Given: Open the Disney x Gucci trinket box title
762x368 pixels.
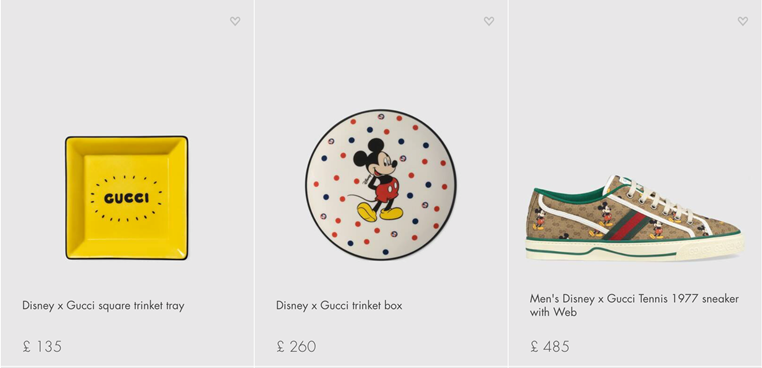Looking at the screenshot, I should (x=339, y=306).
